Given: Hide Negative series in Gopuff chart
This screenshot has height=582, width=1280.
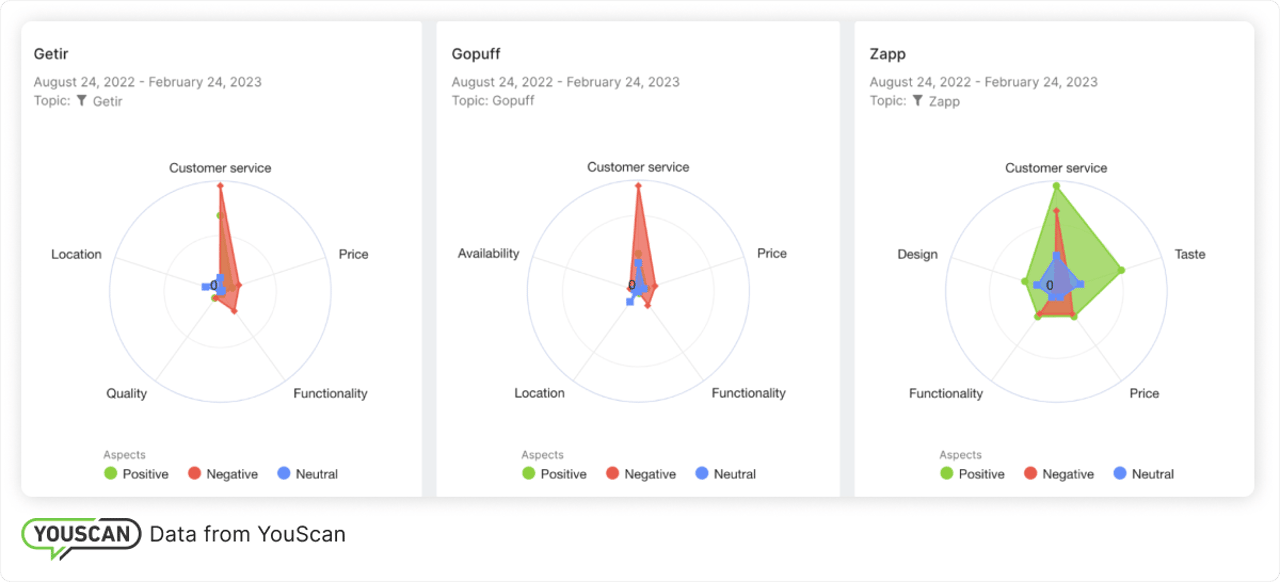Looking at the screenshot, I should pos(640,474).
